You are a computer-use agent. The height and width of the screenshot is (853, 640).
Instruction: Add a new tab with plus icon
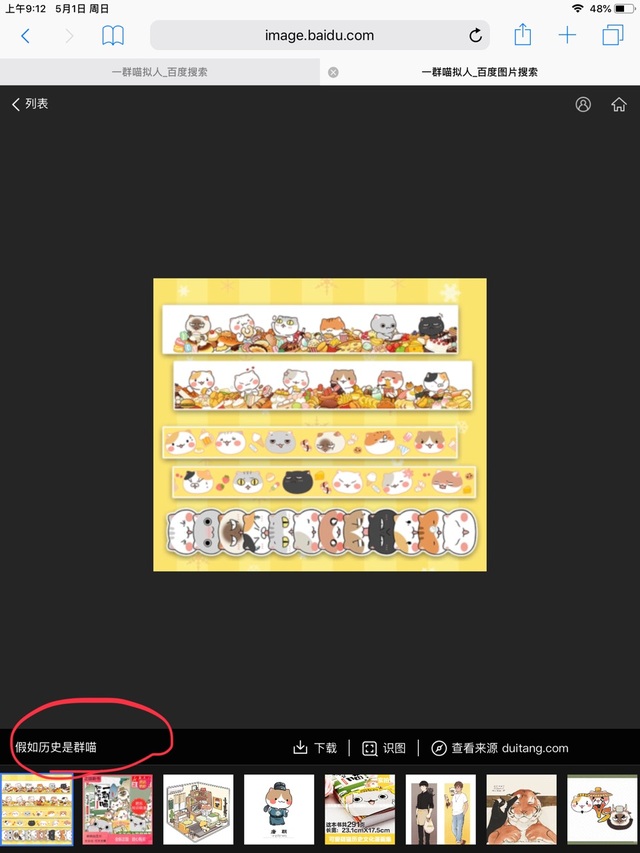(x=567, y=36)
